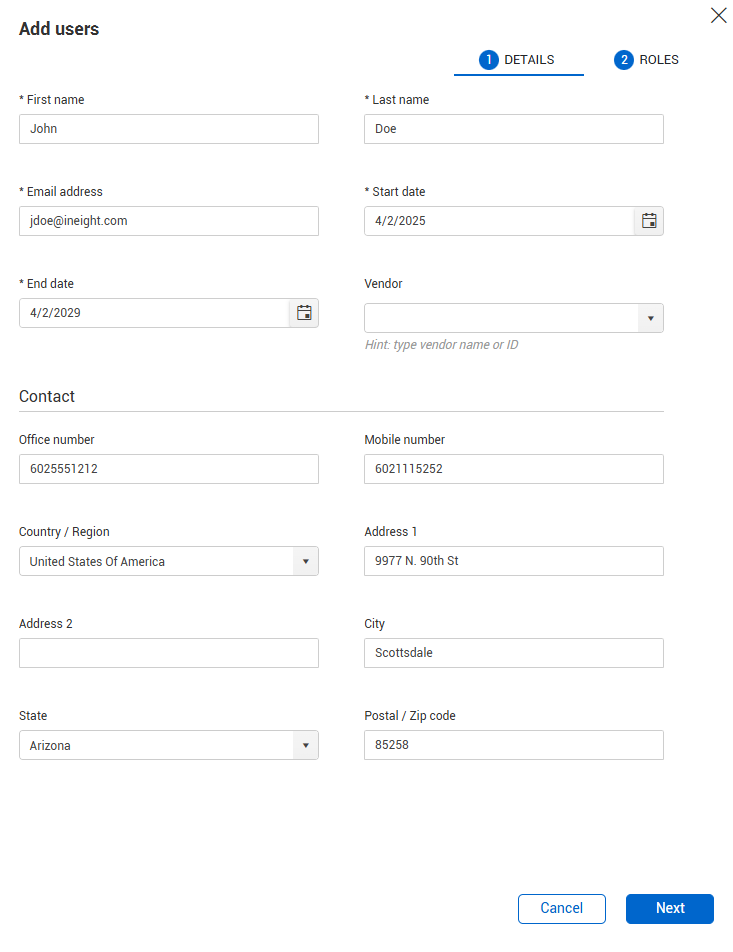
Task: Switch to the ROLES tab
Action: (647, 60)
